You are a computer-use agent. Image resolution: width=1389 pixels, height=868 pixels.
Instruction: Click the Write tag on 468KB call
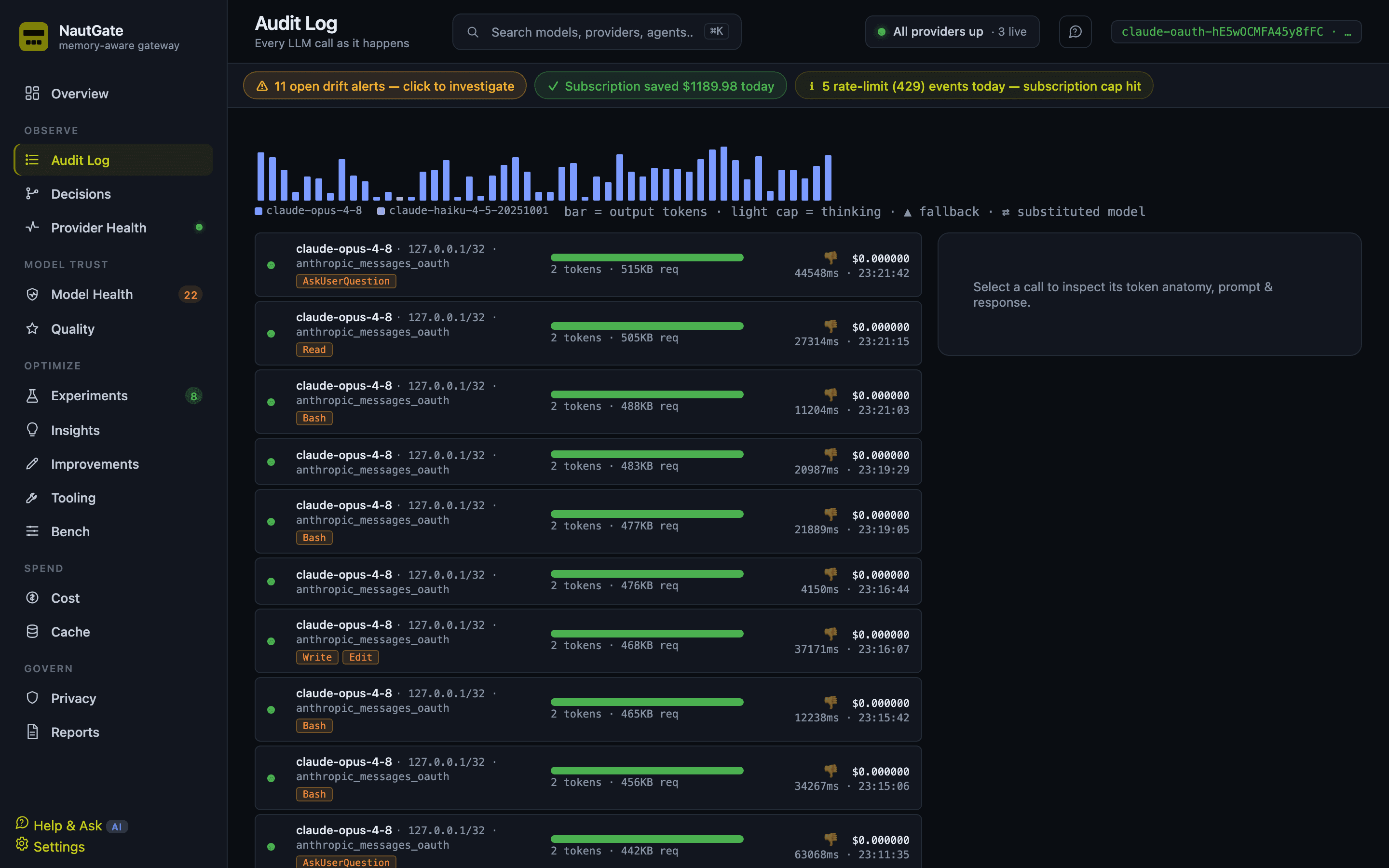click(317, 657)
